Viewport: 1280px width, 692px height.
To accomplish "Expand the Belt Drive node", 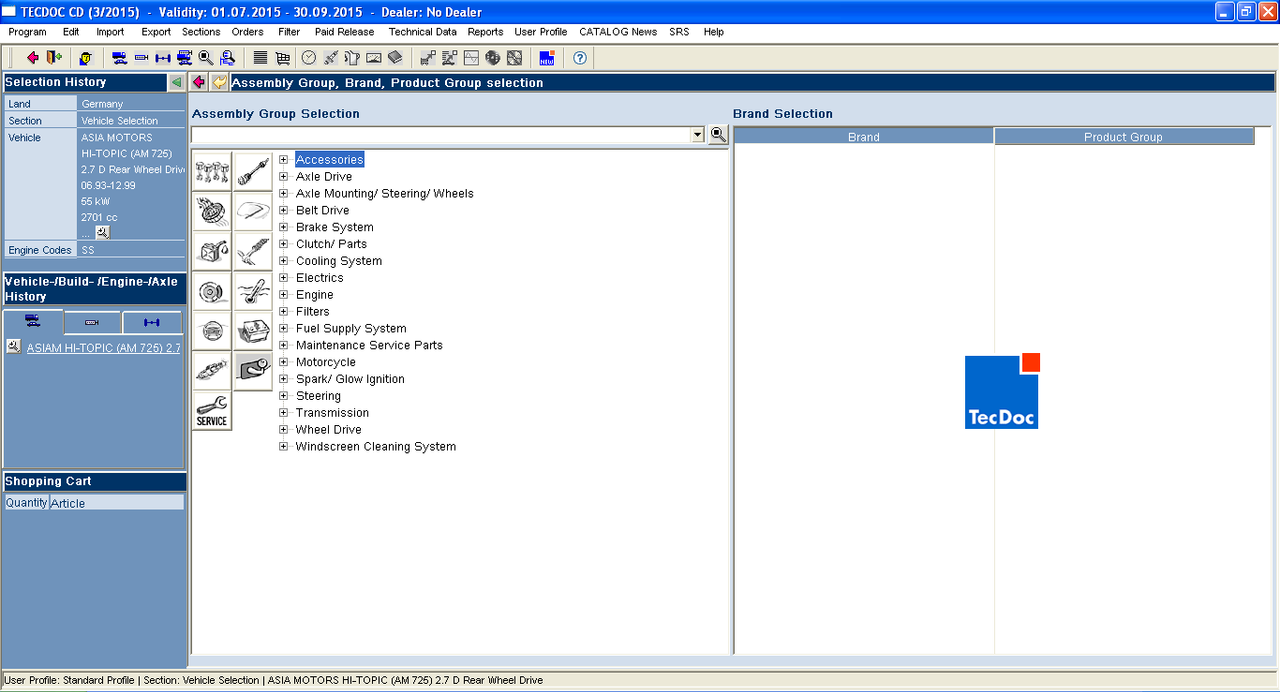I will click(284, 211).
